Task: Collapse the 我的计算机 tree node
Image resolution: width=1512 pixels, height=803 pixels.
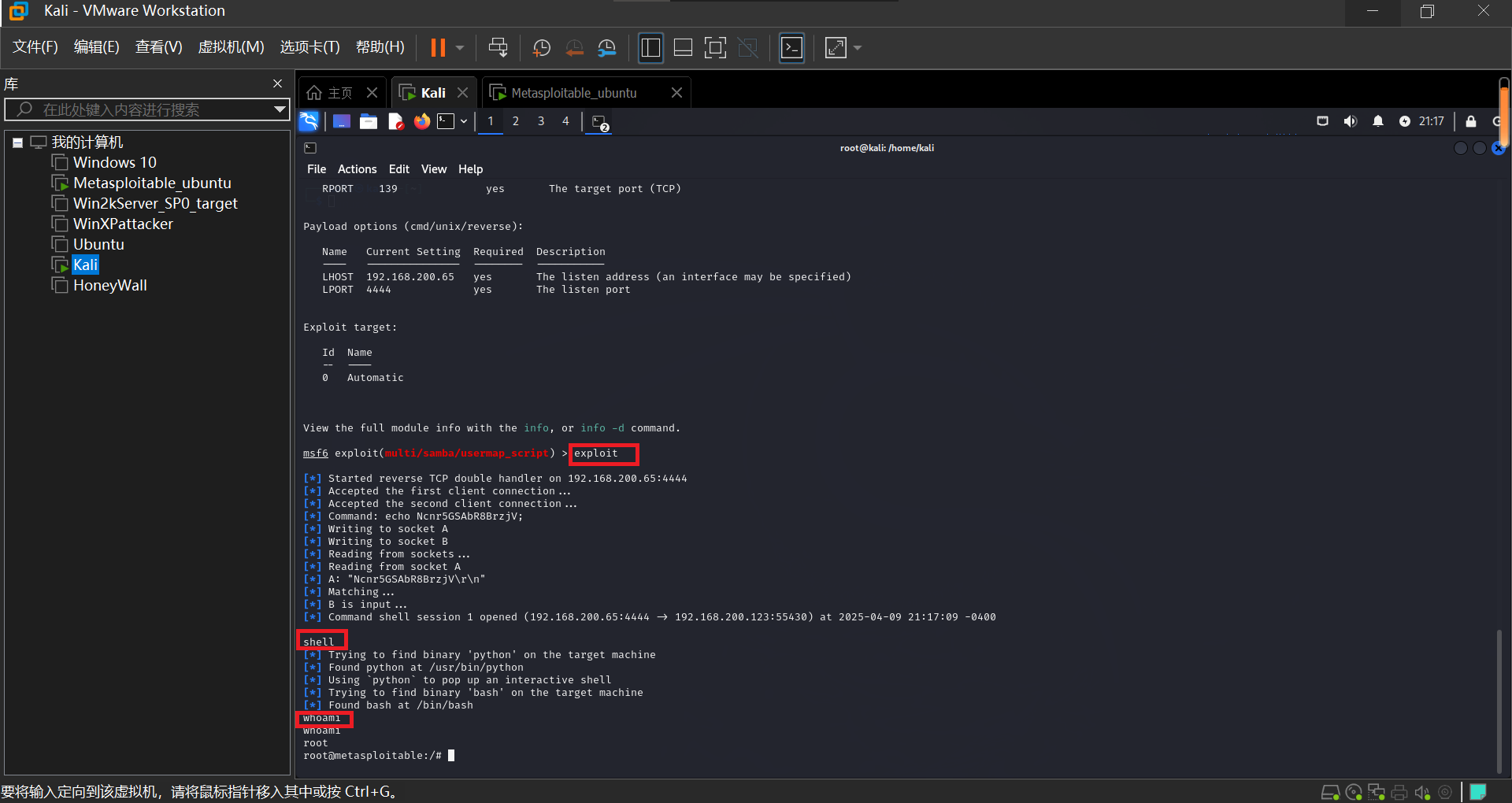Action: tap(17, 142)
